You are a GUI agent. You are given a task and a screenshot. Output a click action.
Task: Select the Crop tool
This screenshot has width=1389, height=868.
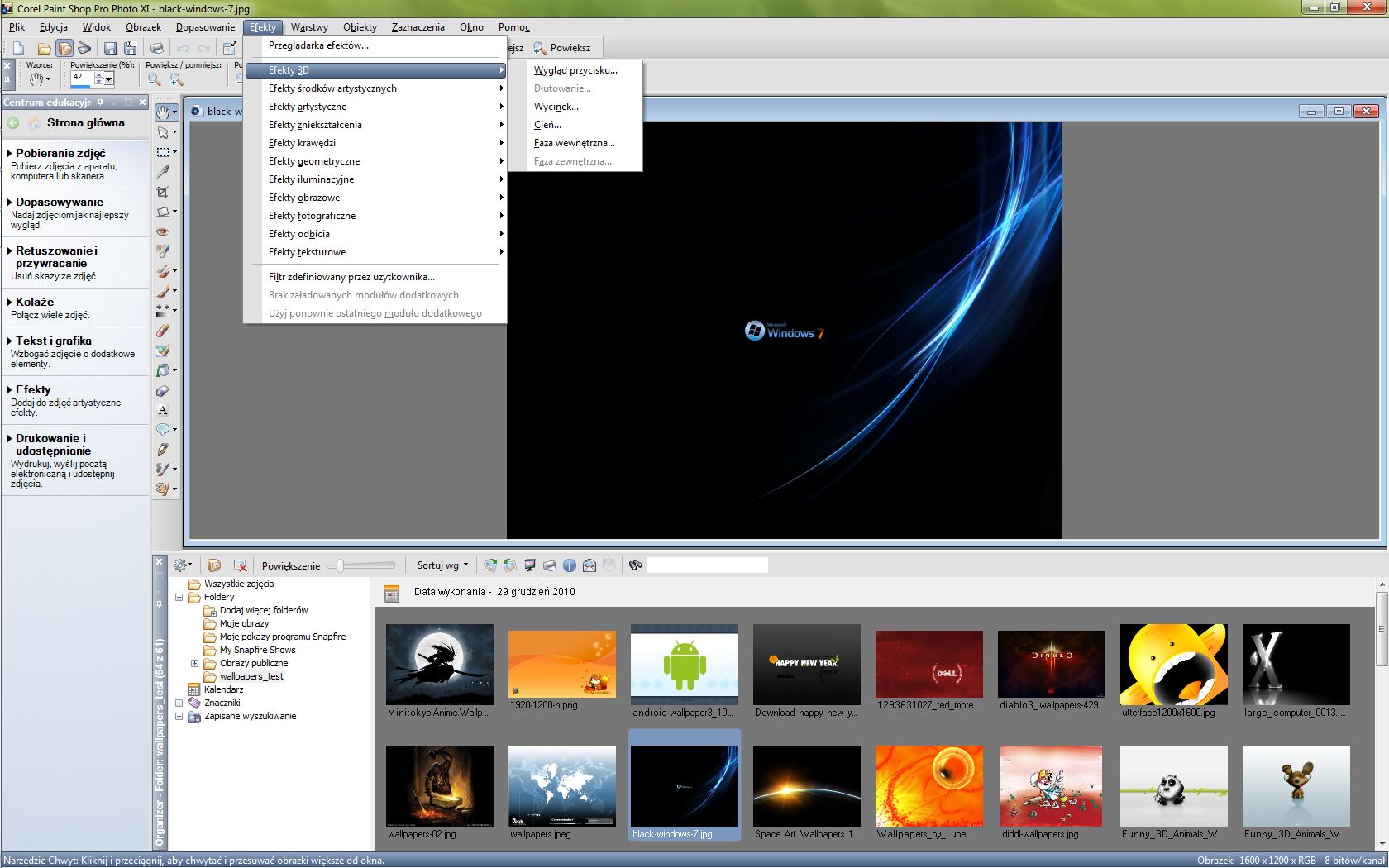pos(164,192)
